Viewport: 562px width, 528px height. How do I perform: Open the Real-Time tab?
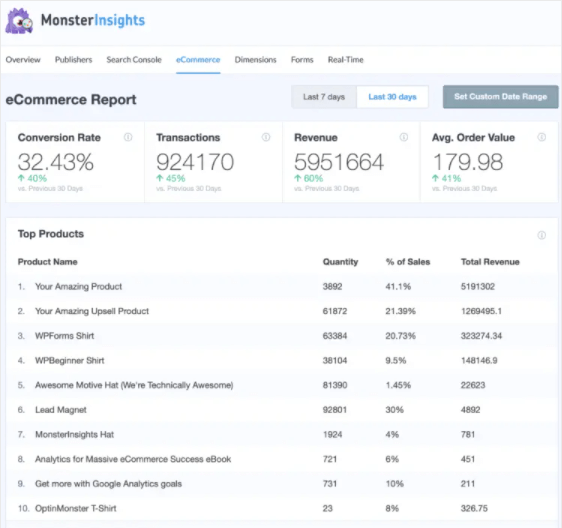pos(346,60)
